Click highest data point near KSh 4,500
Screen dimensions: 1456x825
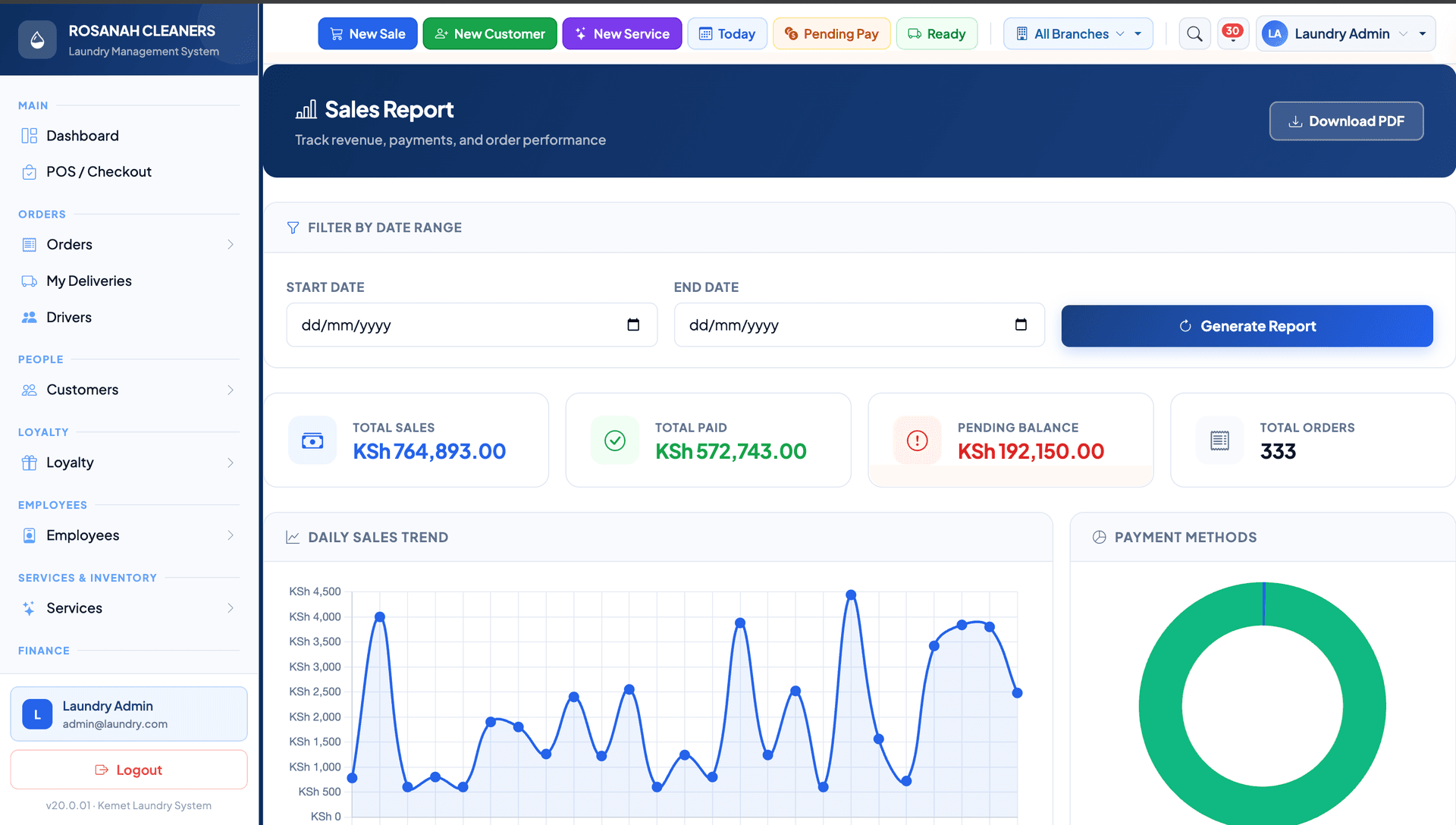pos(851,595)
